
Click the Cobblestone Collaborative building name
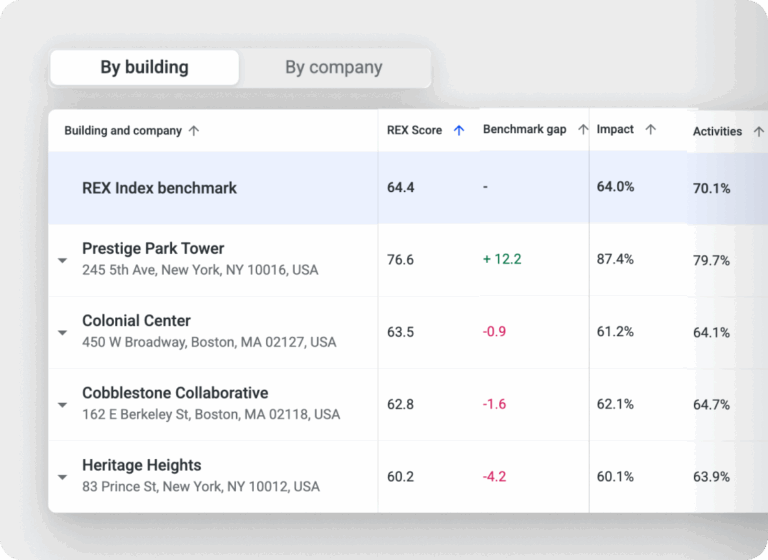[175, 393]
